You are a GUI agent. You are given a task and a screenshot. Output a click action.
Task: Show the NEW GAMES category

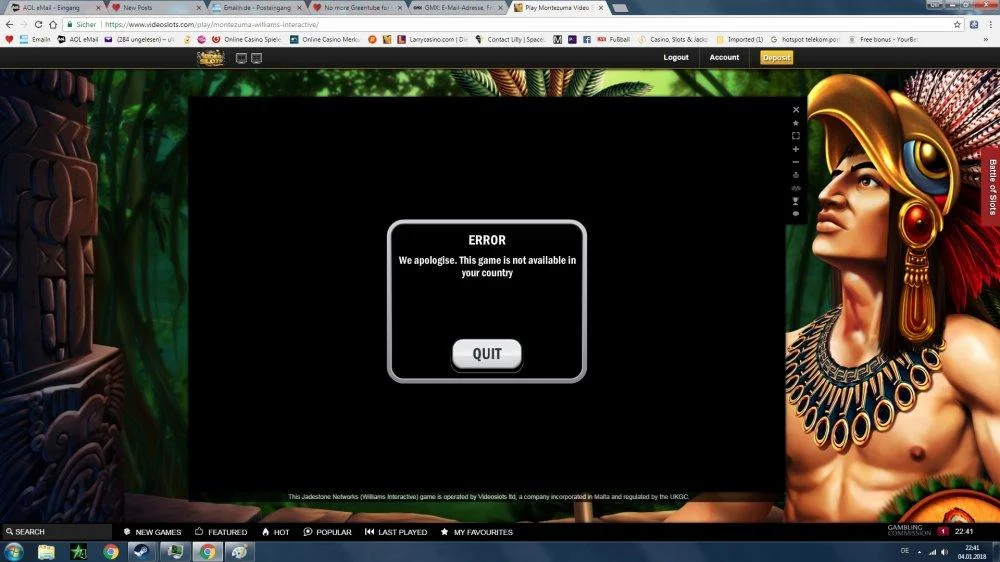(152, 532)
